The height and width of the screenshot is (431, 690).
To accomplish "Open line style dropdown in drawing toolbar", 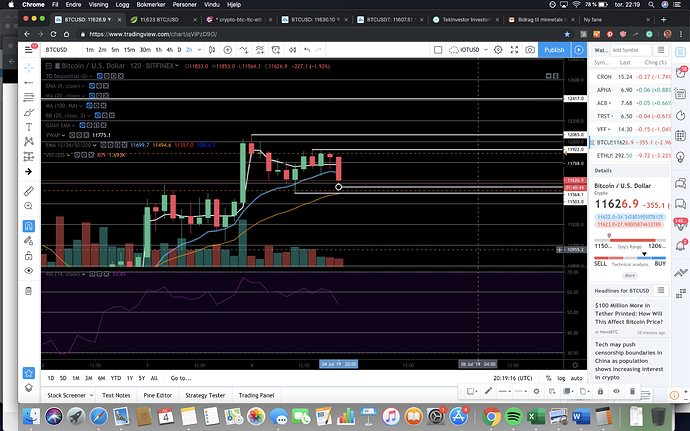I will [521, 391].
